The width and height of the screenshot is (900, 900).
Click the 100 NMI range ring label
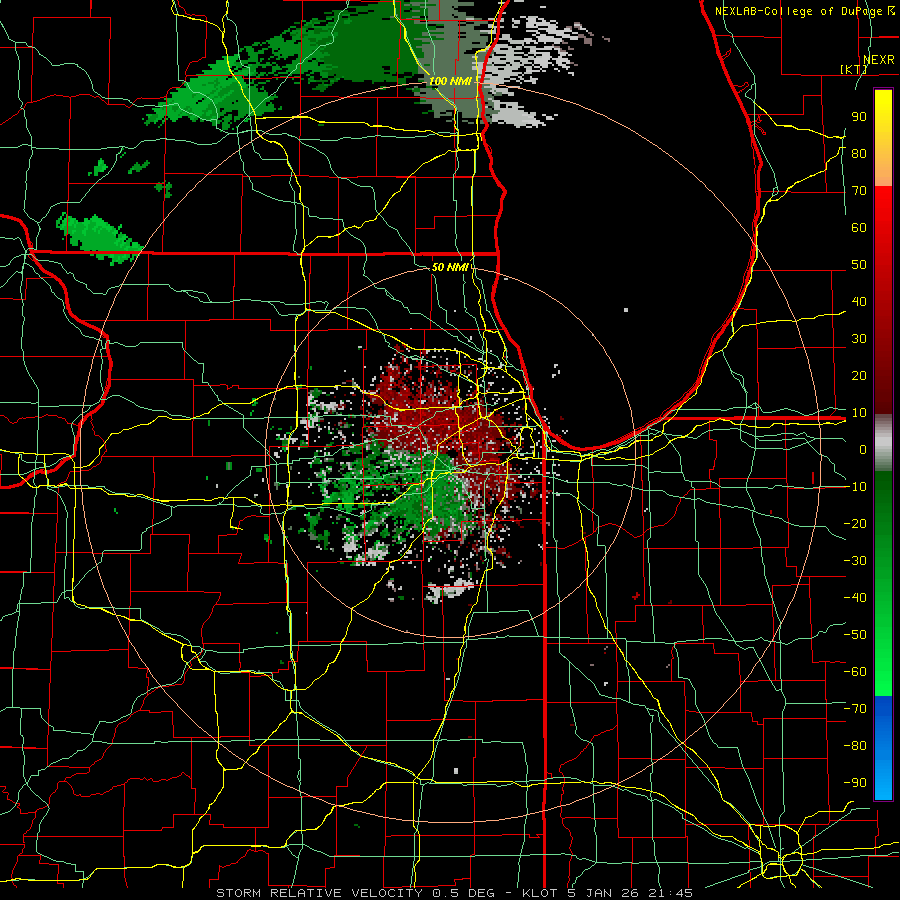pyautogui.click(x=450, y=82)
